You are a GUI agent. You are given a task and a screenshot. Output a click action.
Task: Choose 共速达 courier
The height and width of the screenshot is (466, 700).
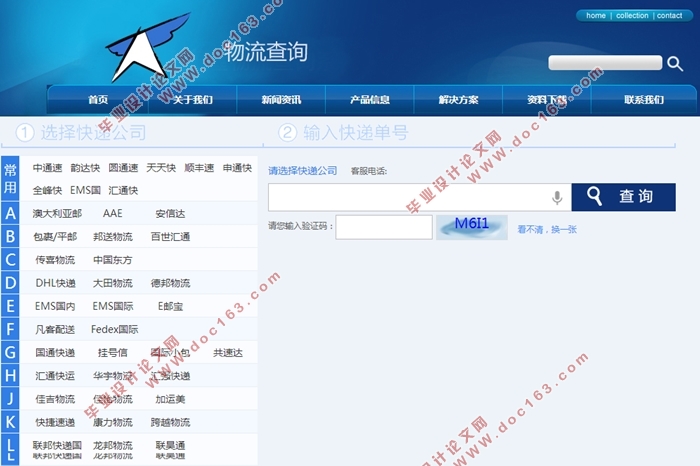(228, 353)
